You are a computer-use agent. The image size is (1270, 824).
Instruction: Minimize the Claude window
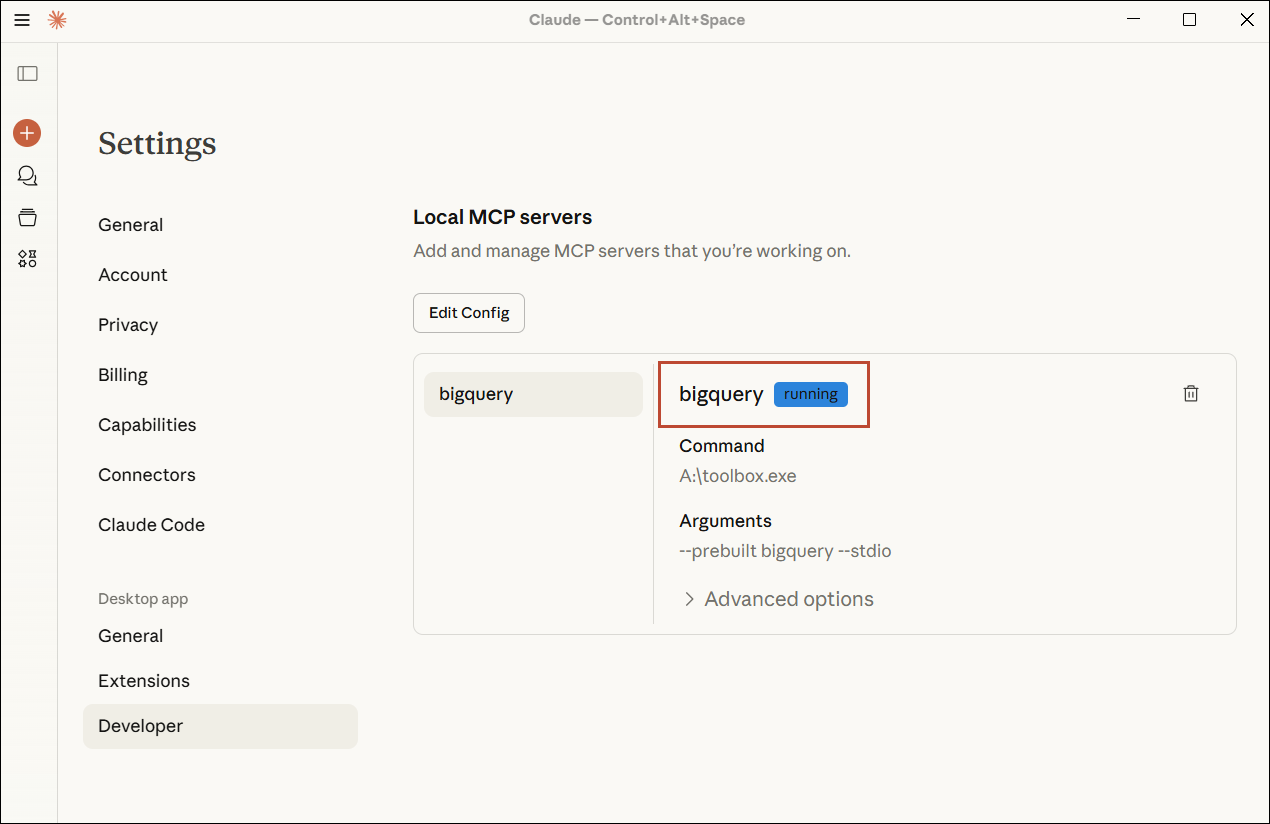[1132, 20]
